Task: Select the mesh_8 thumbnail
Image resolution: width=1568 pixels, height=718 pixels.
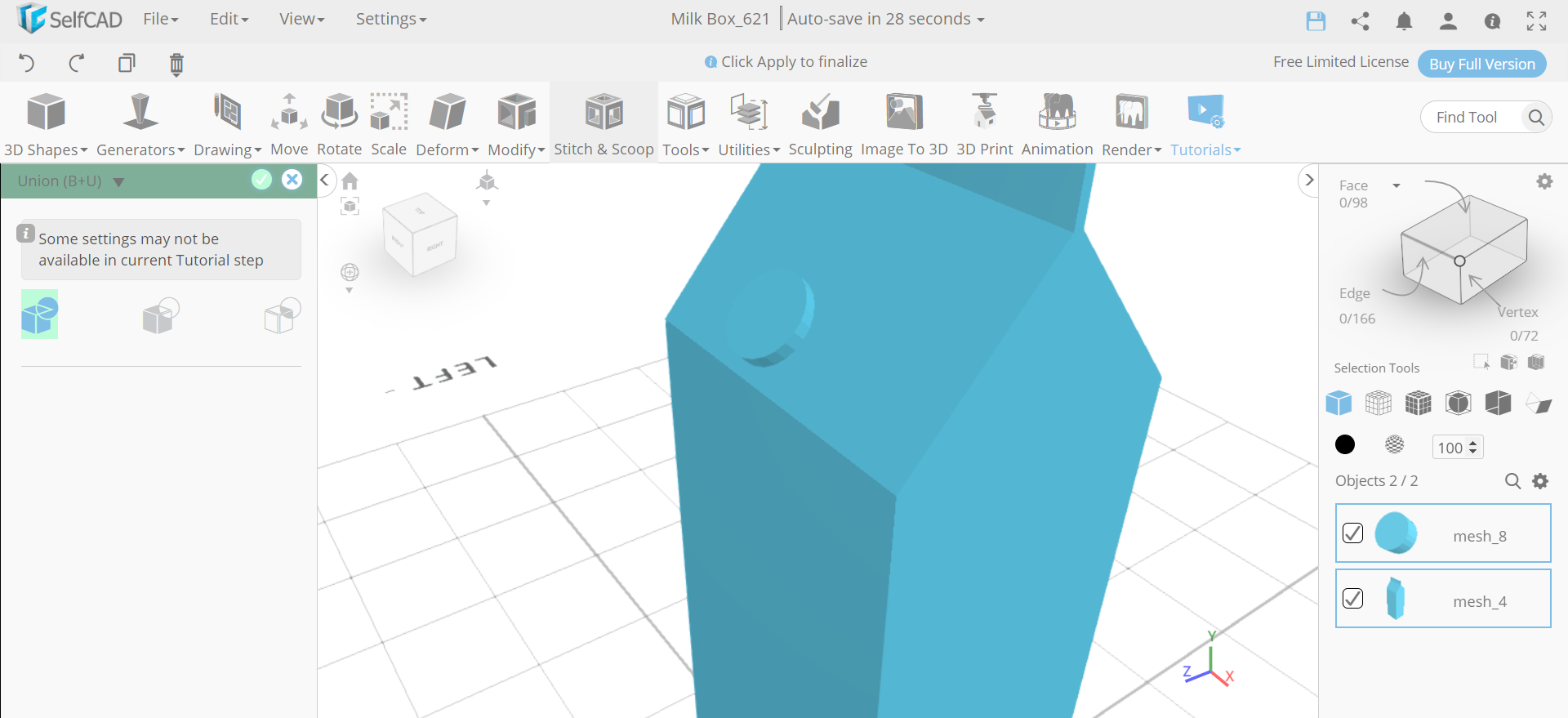Action: (x=1396, y=533)
